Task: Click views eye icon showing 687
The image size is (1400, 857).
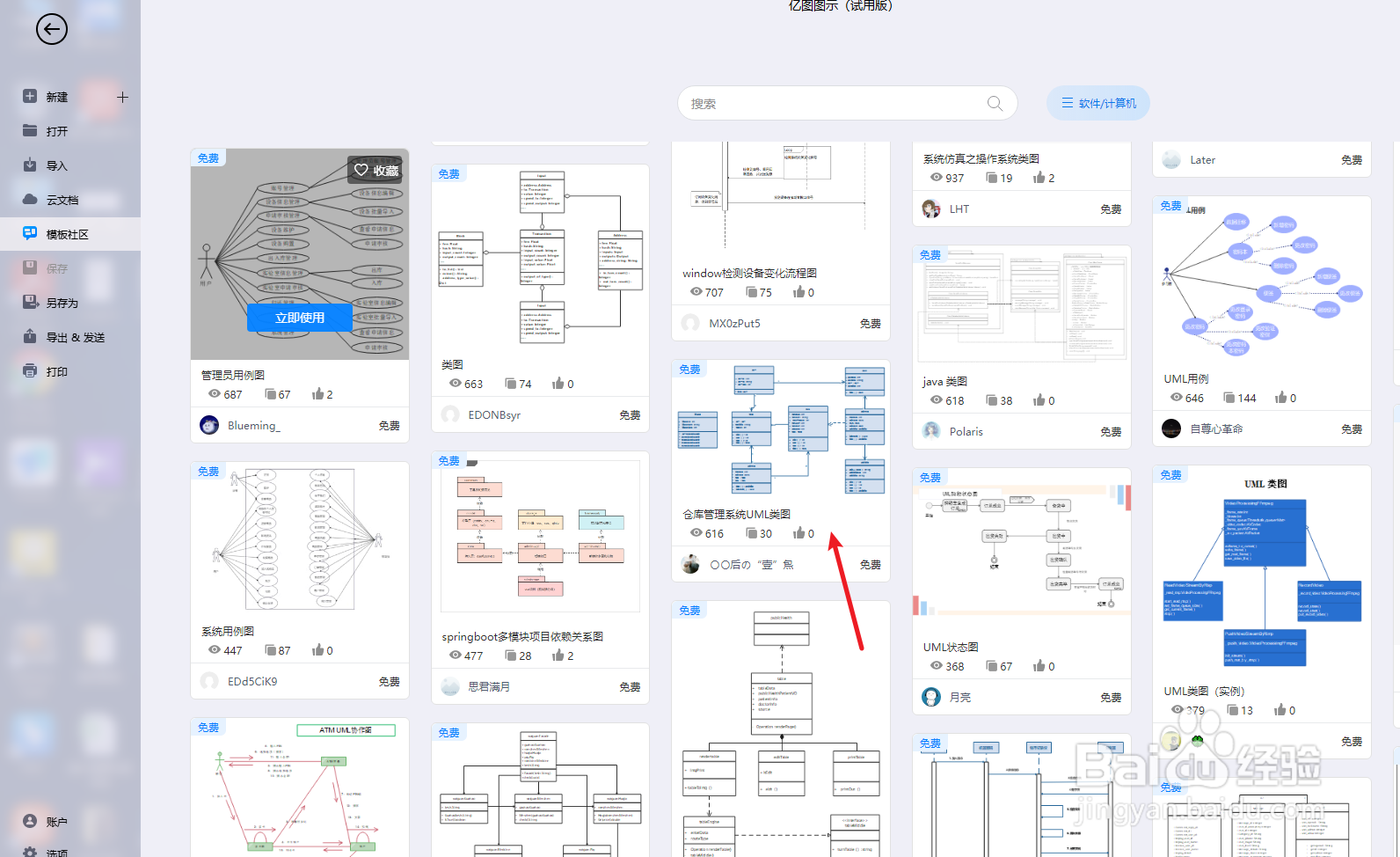Action: pos(215,393)
